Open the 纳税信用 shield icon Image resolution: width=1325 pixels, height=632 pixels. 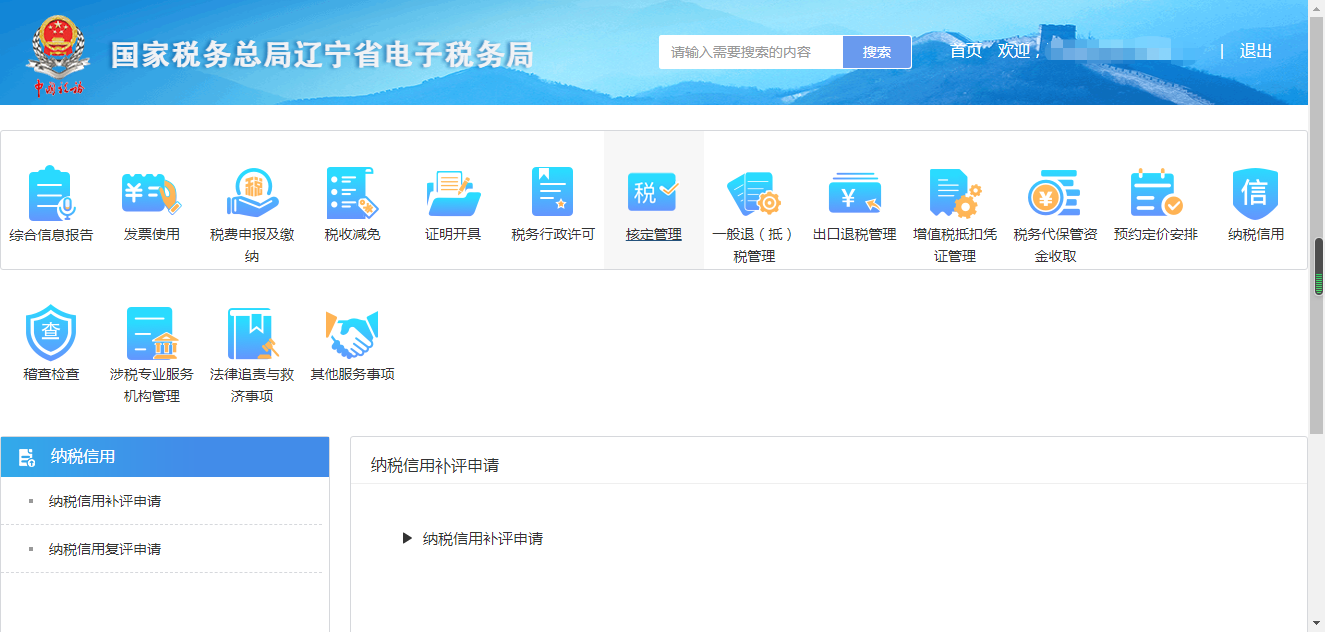coord(1256,194)
